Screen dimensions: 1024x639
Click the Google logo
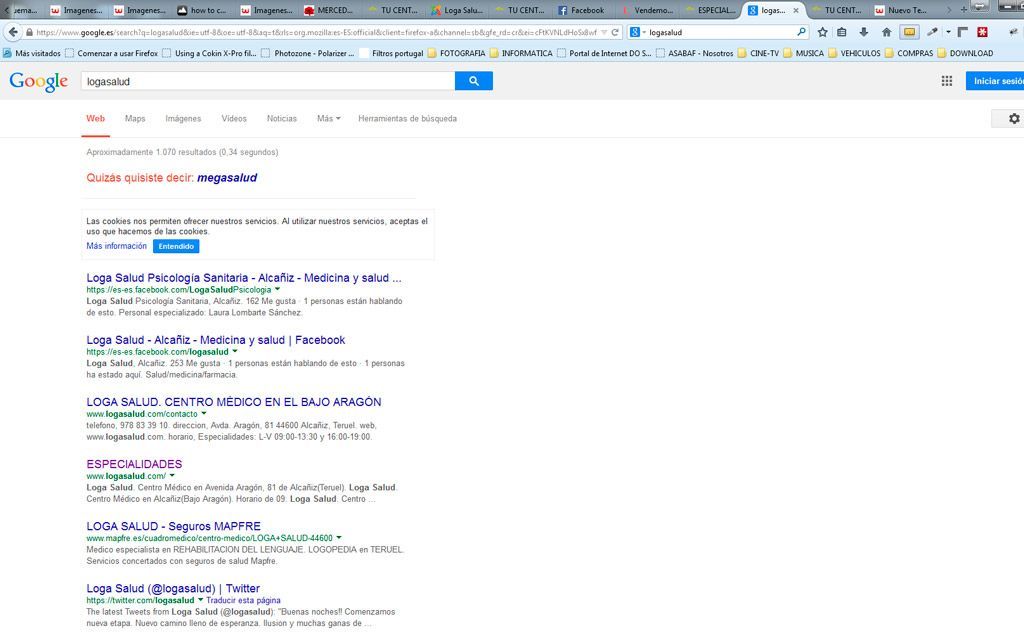pos(39,82)
